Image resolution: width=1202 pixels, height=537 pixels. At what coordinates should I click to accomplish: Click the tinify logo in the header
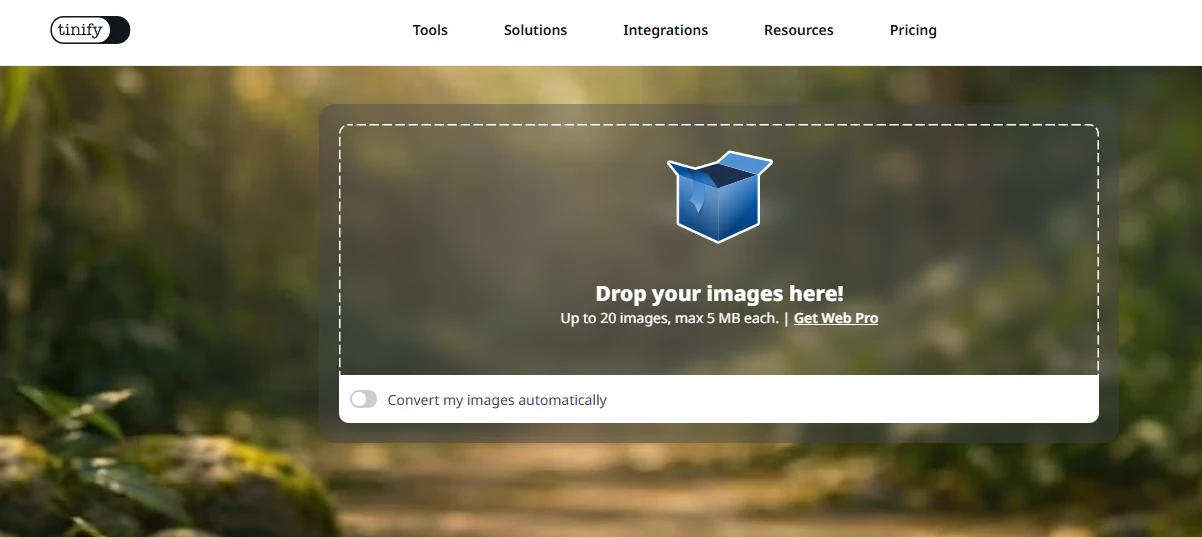[x=90, y=30]
